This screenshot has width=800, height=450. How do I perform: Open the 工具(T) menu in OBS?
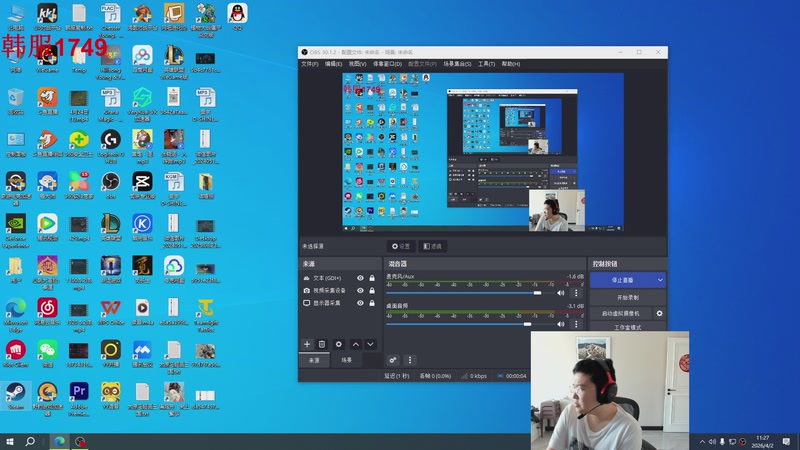click(x=486, y=64)
